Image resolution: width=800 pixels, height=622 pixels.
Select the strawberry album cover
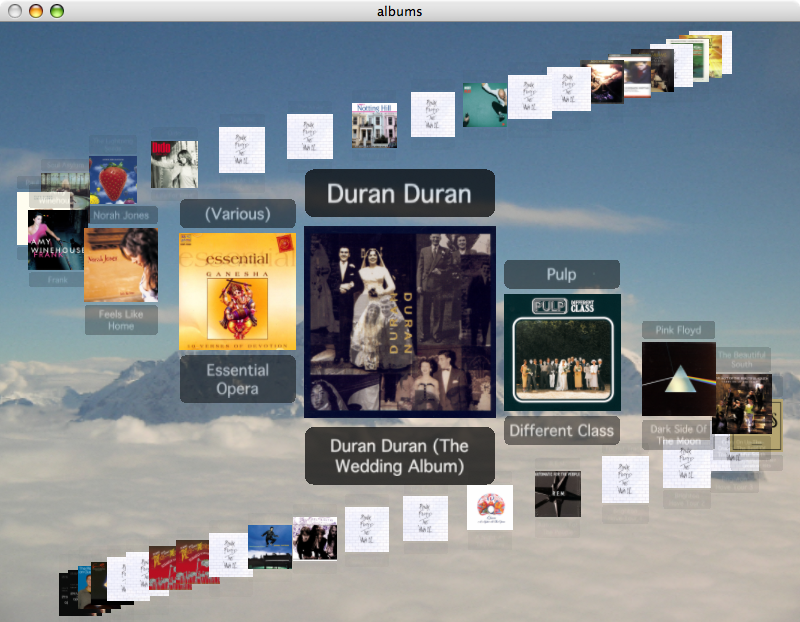[x=113, y=180]
